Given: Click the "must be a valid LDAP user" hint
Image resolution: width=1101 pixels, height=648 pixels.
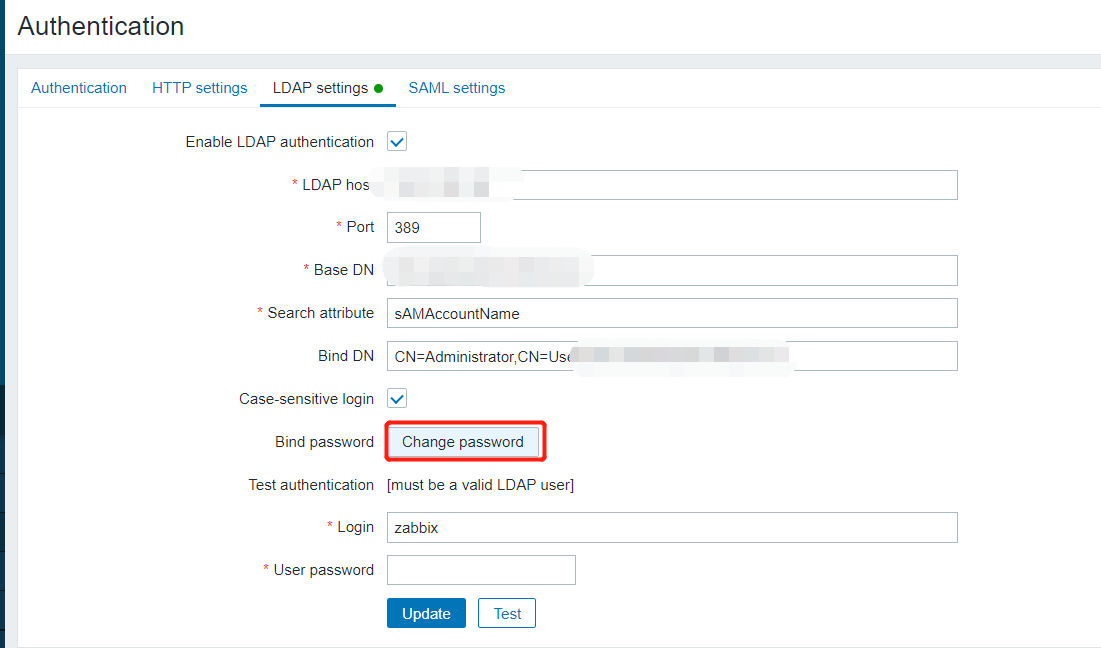Looking at the screenshot, I should [481, 485].
